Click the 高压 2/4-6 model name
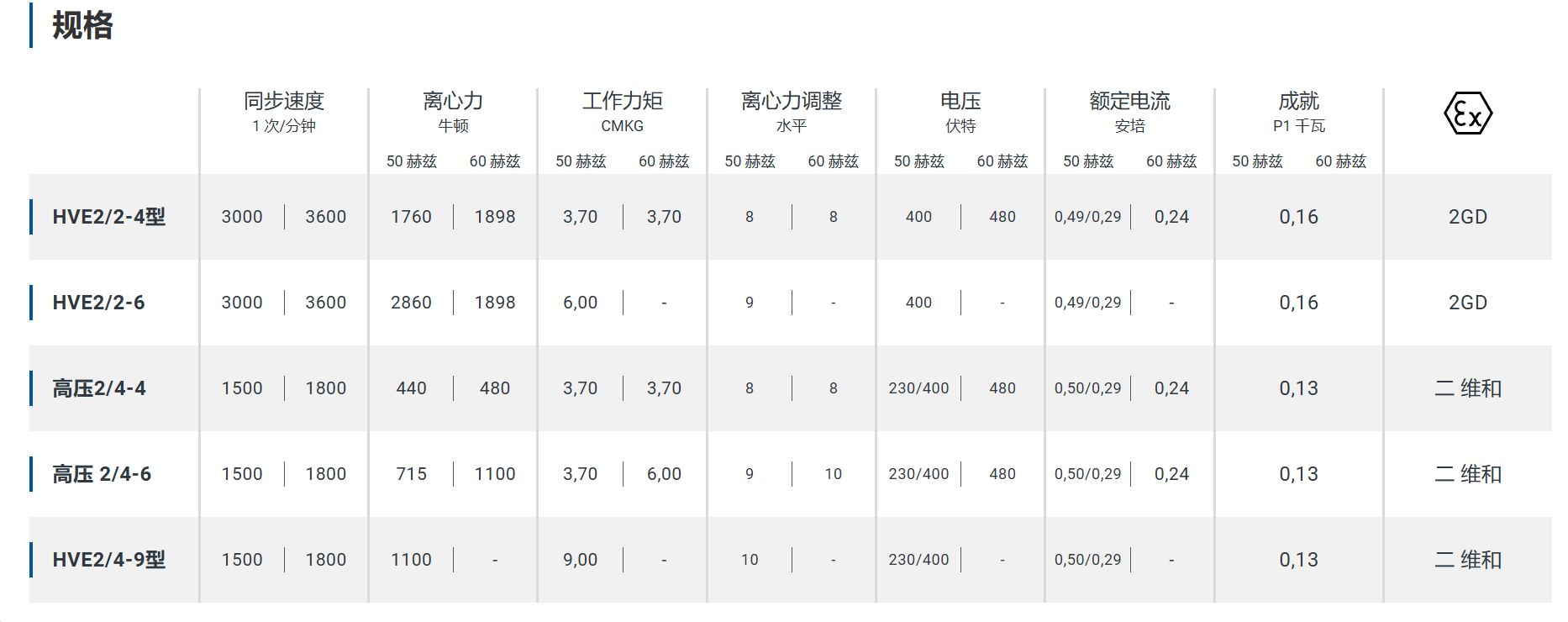Image resolution: width=1568 pixels, height=622 pixels. (102, 474)
